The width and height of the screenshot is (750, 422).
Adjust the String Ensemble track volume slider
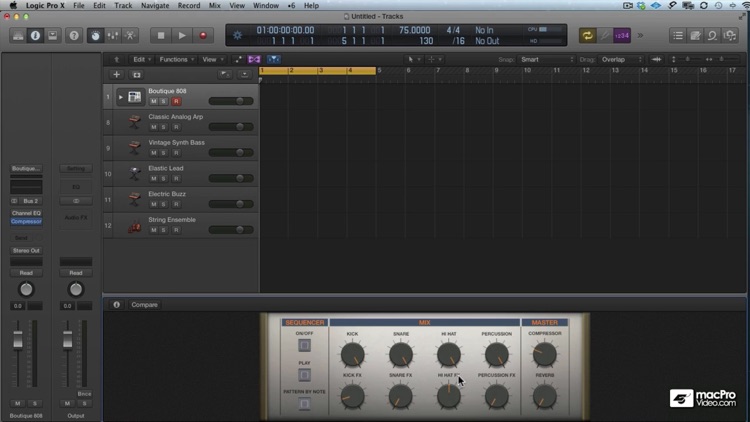click(x=231, y=230)
